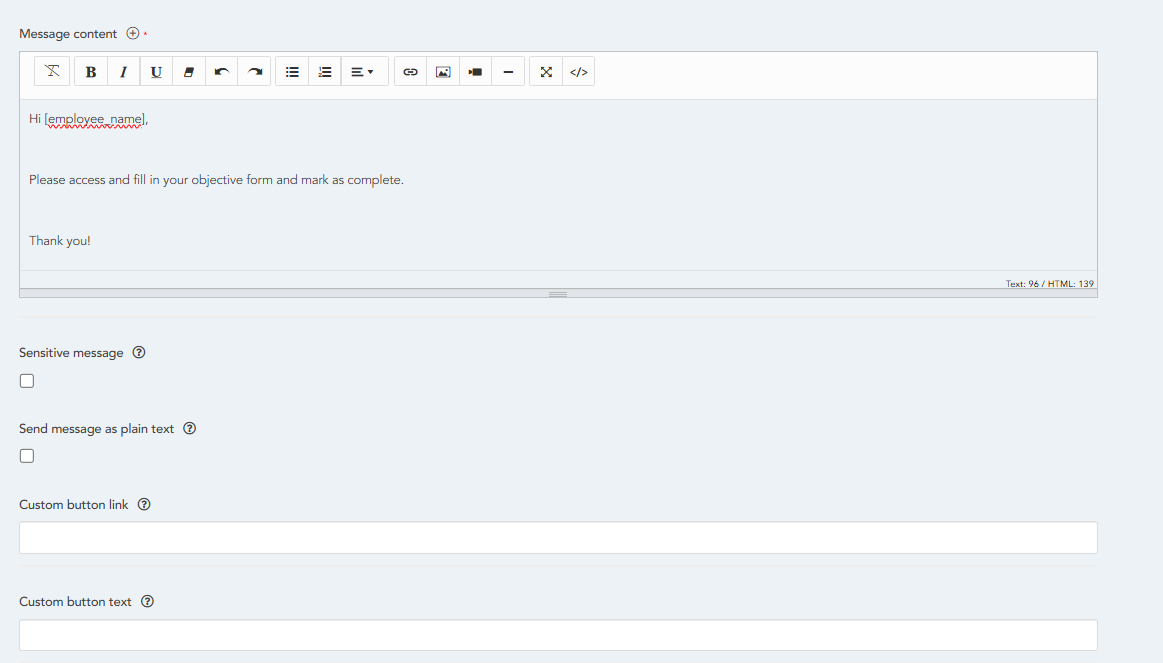Check Send message as plain text
The image size is (1163, 663).
(27, 456)
